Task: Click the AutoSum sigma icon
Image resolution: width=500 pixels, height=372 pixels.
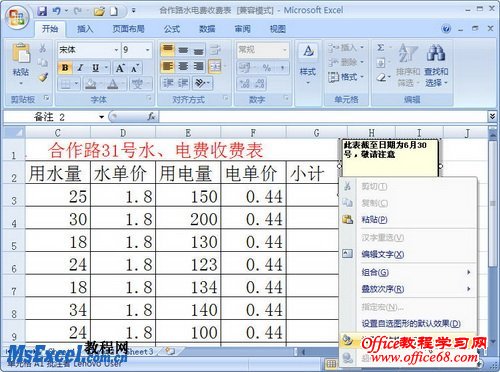Action: tap(381, 48)
